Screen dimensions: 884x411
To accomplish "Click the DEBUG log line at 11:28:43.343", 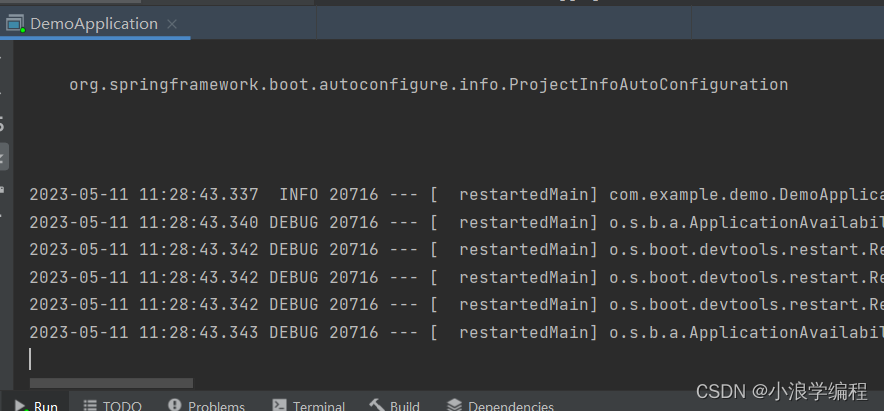I will pyautogui.click(x=457, y=332).
